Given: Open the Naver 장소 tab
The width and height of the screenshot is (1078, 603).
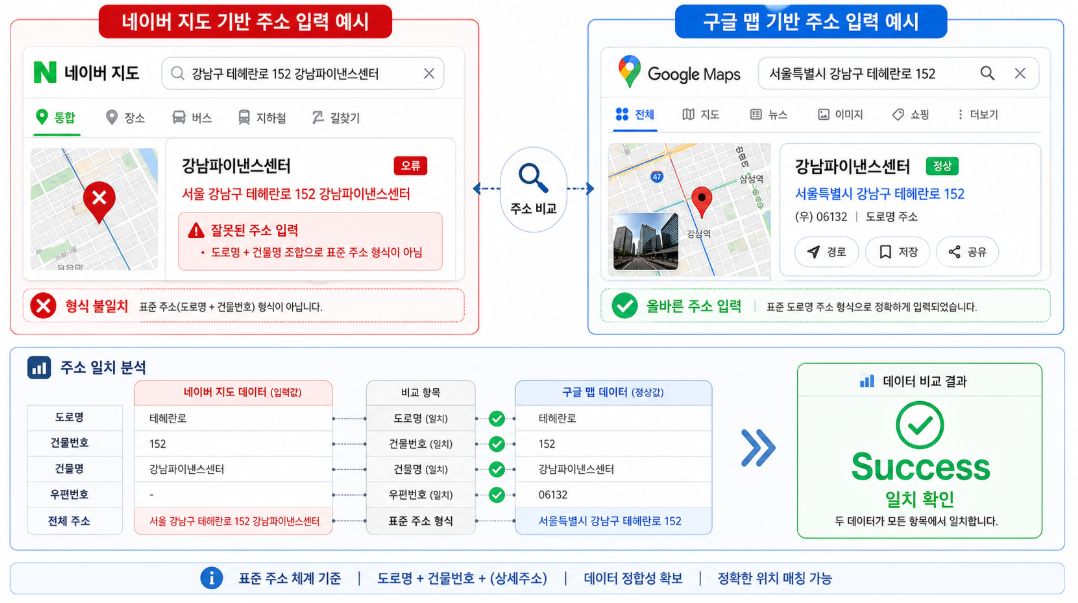Looking at the screenshot, I should [125, 118].
